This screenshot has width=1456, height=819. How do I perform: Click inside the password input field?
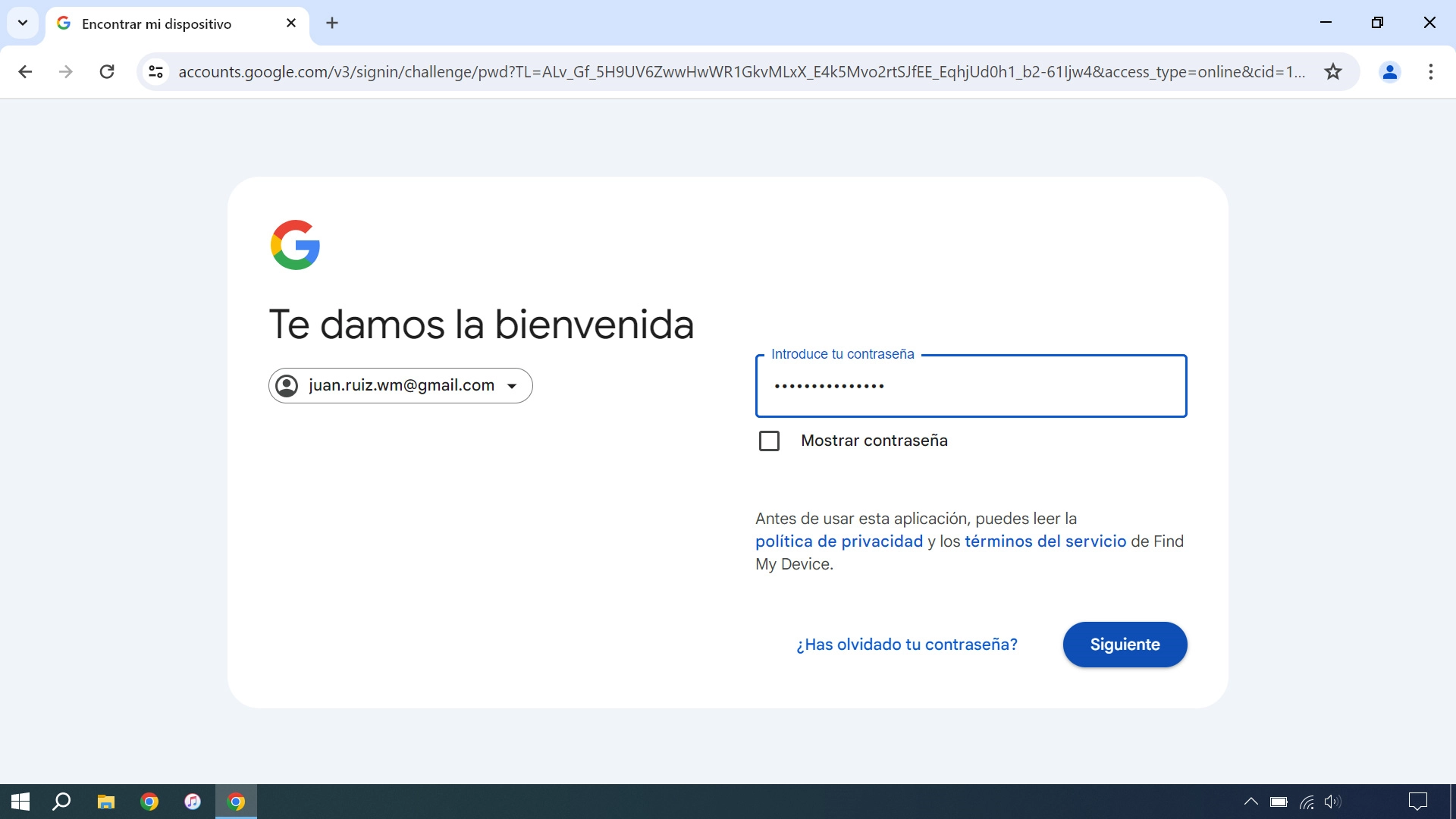point(971,386)
